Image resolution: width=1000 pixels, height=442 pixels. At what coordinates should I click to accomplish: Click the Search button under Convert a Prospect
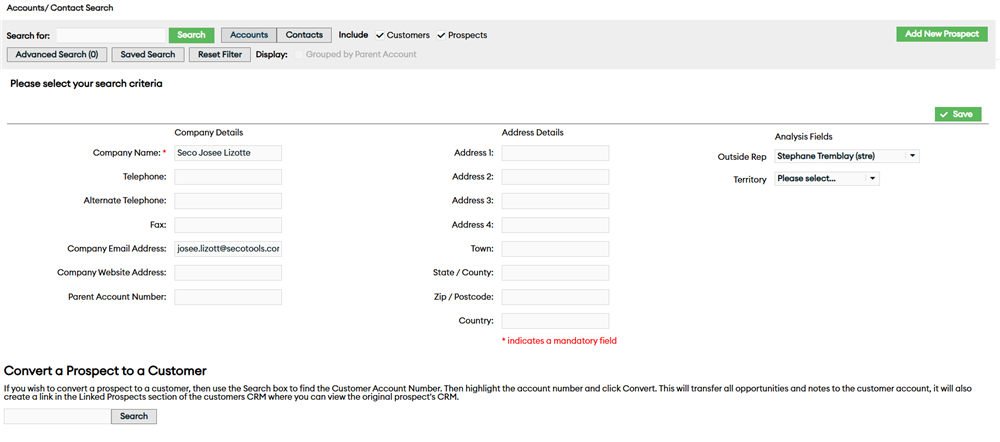[x=133, y=416]
